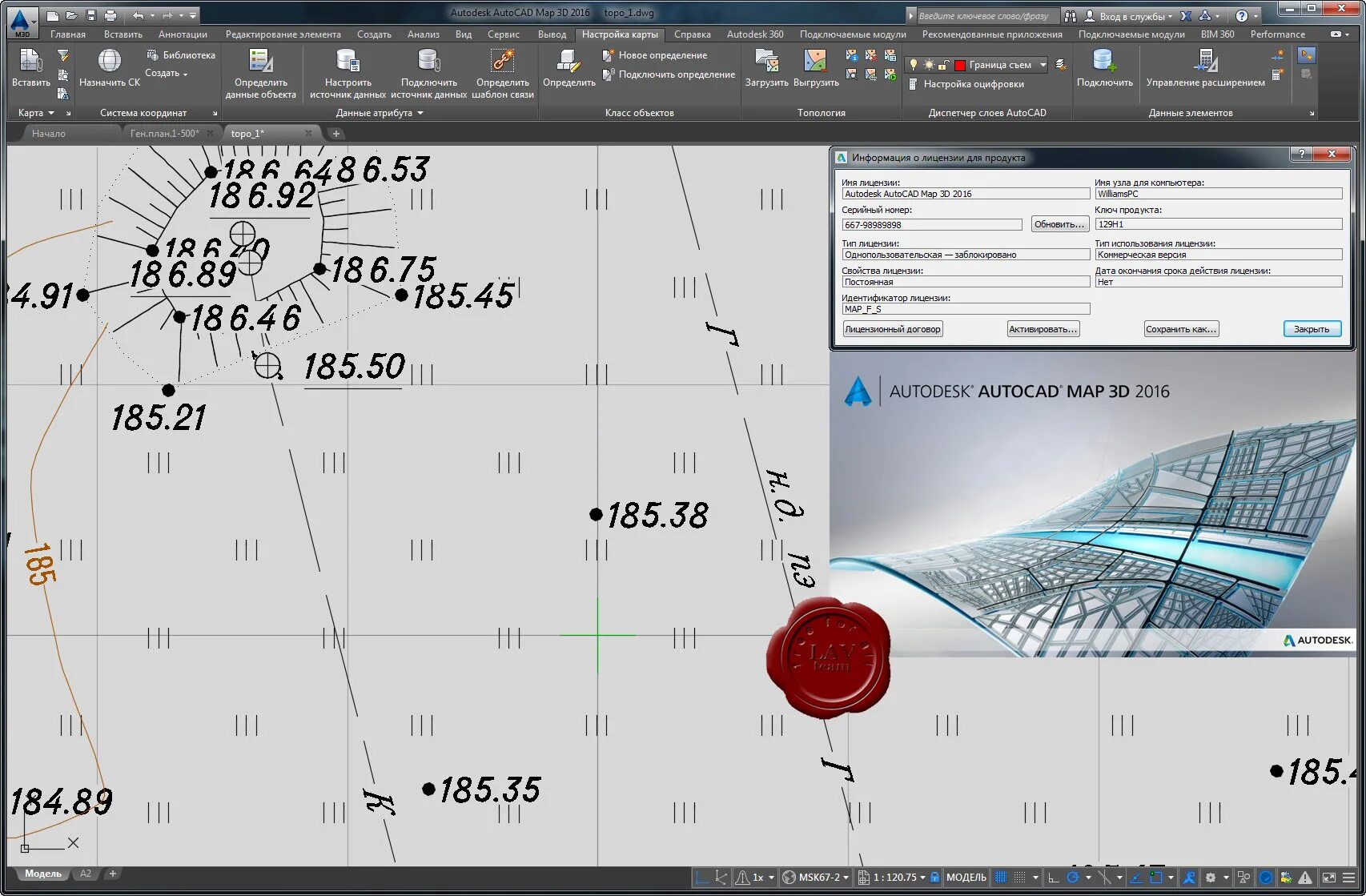Image resolution: width=1366 pixels, height=896 pixels.
Task: Click Обновить button in license dialog
Action: (x=1059, y=224)
